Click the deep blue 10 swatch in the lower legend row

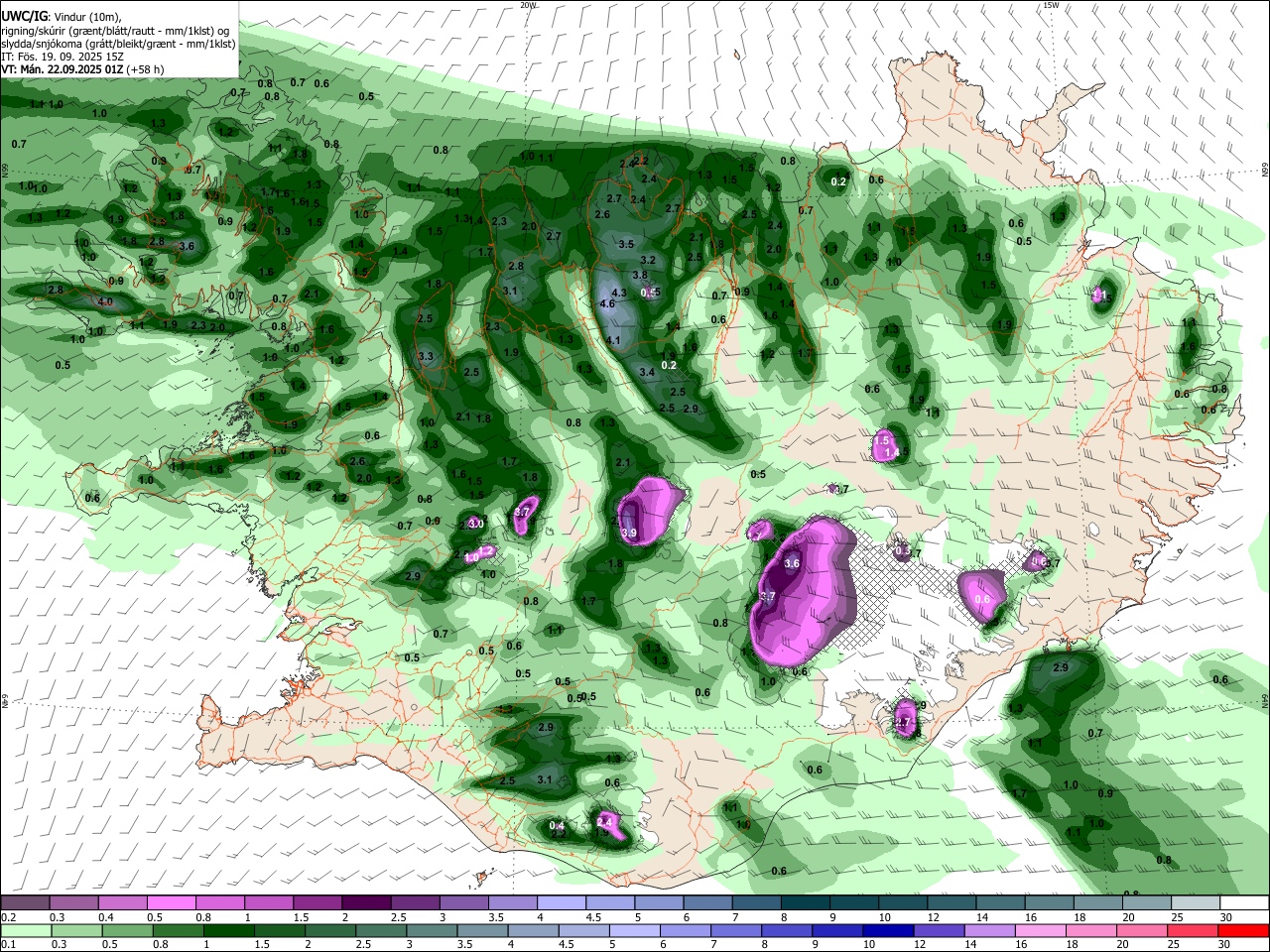tap(887, 930)
